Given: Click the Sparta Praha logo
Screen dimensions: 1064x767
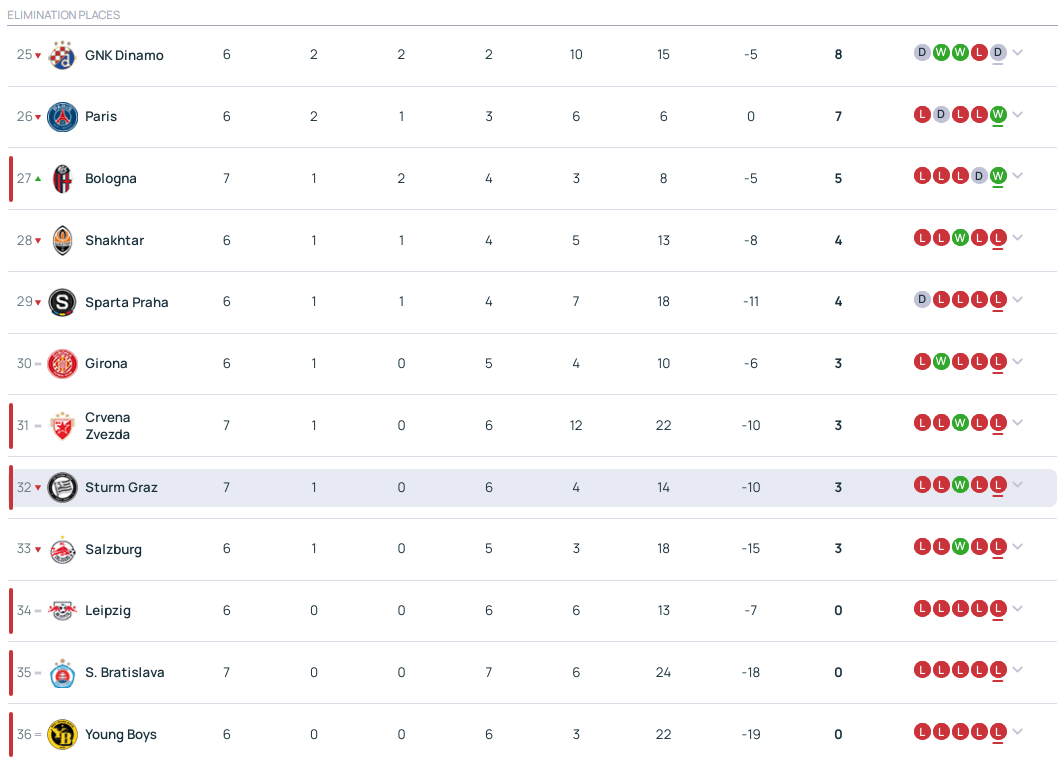Looking at the screenshot, I should point(62,302).
